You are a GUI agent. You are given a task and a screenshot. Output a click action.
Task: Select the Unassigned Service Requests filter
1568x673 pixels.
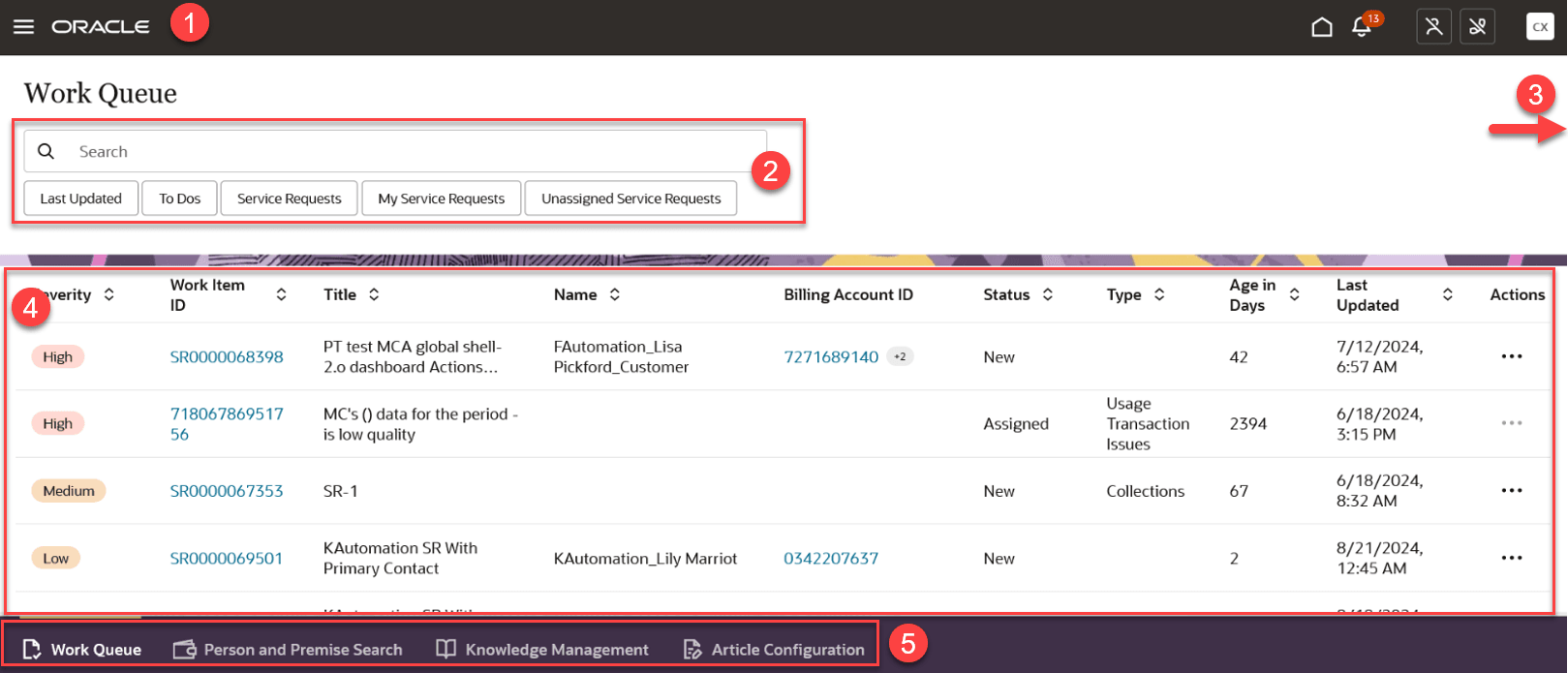pos(630,199)
